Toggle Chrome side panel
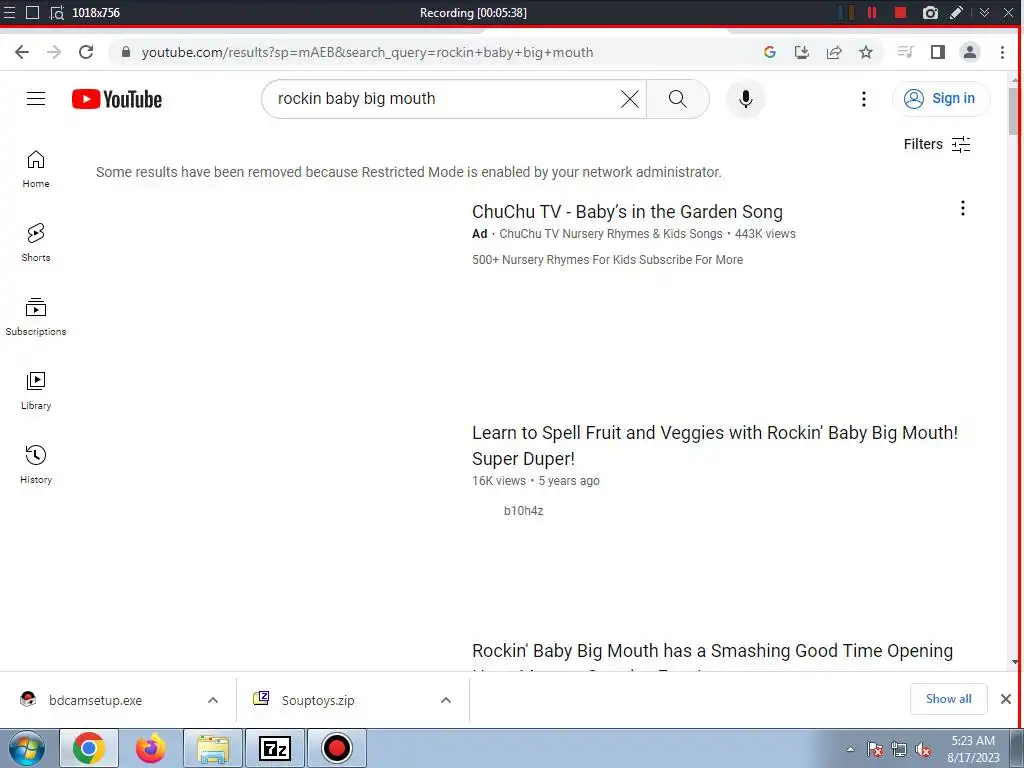The height and width of the screenshot is (768, 1024). pos(938,52)
